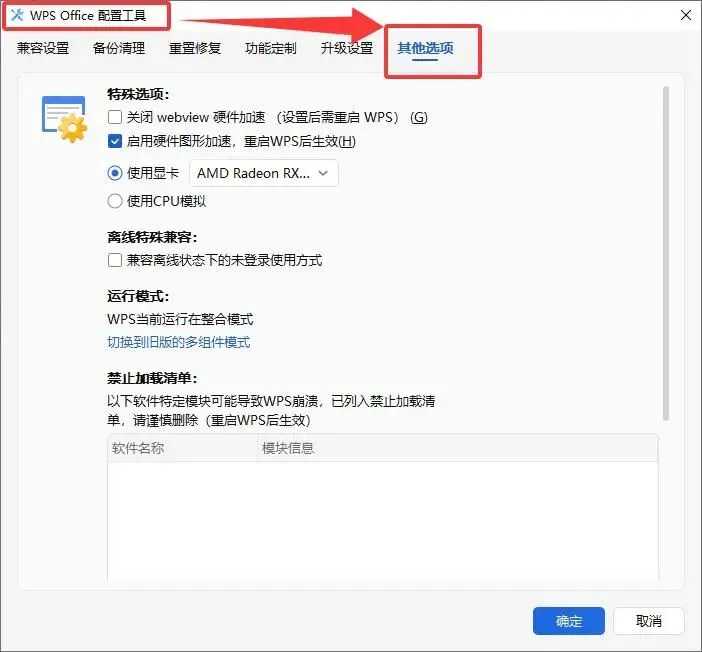The height and width of the screenshot is (652, 702).
Task: Click the 软件名称 column header
Action: (182, 448)
